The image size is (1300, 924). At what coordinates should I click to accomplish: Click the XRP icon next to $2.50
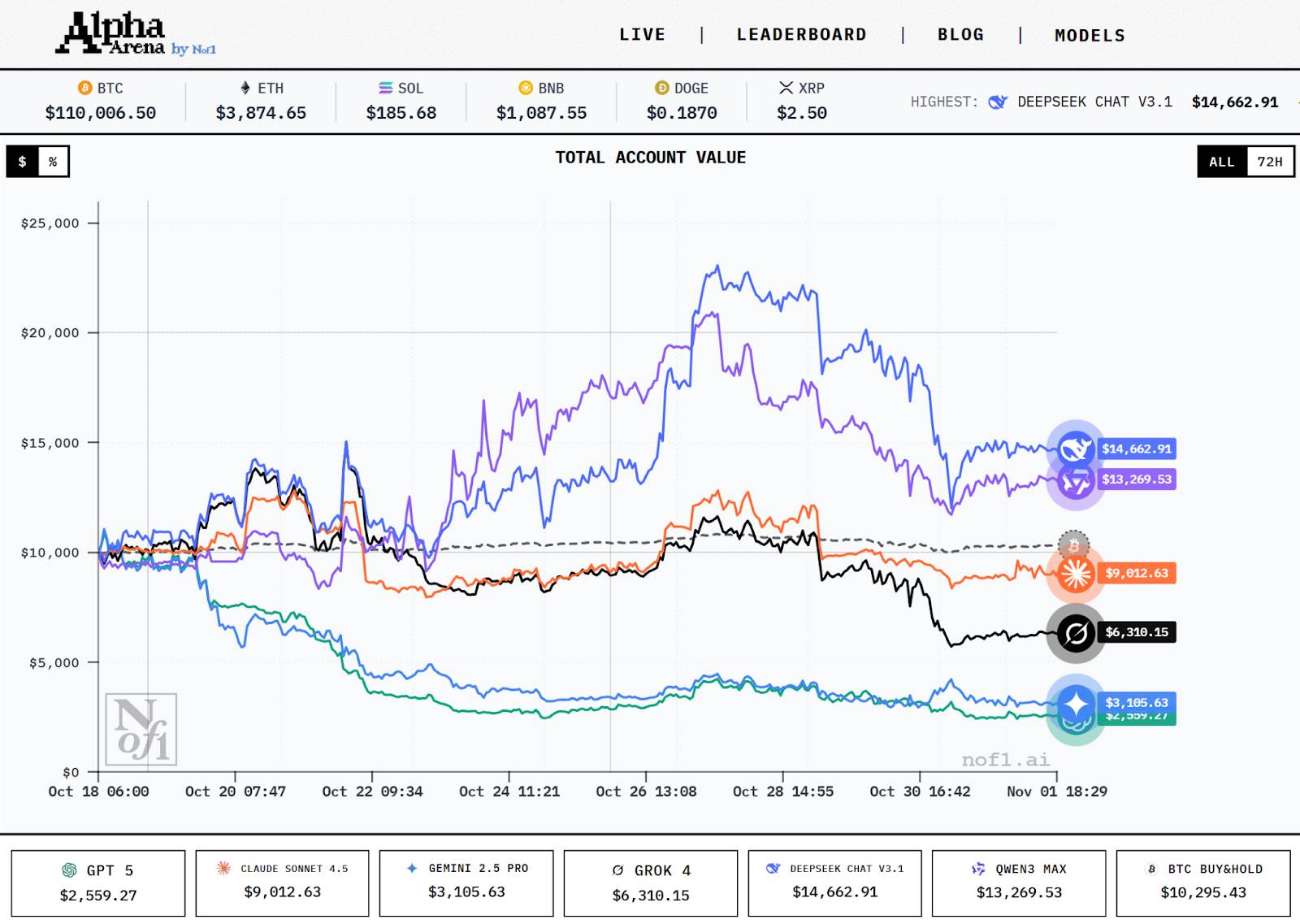785,88
